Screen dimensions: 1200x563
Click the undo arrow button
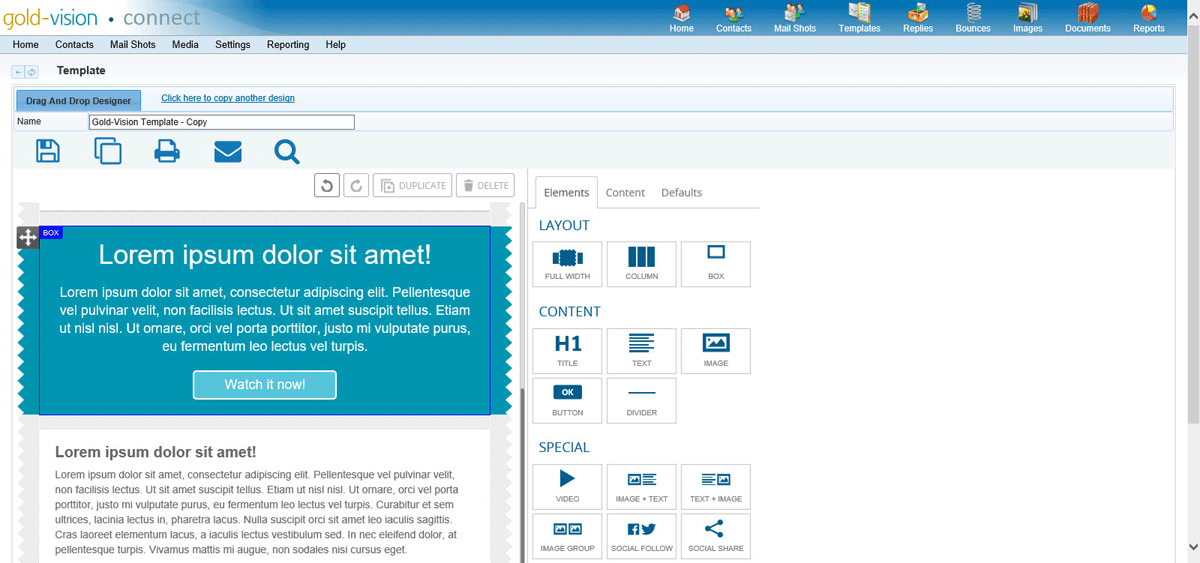[x=327, y=185]
